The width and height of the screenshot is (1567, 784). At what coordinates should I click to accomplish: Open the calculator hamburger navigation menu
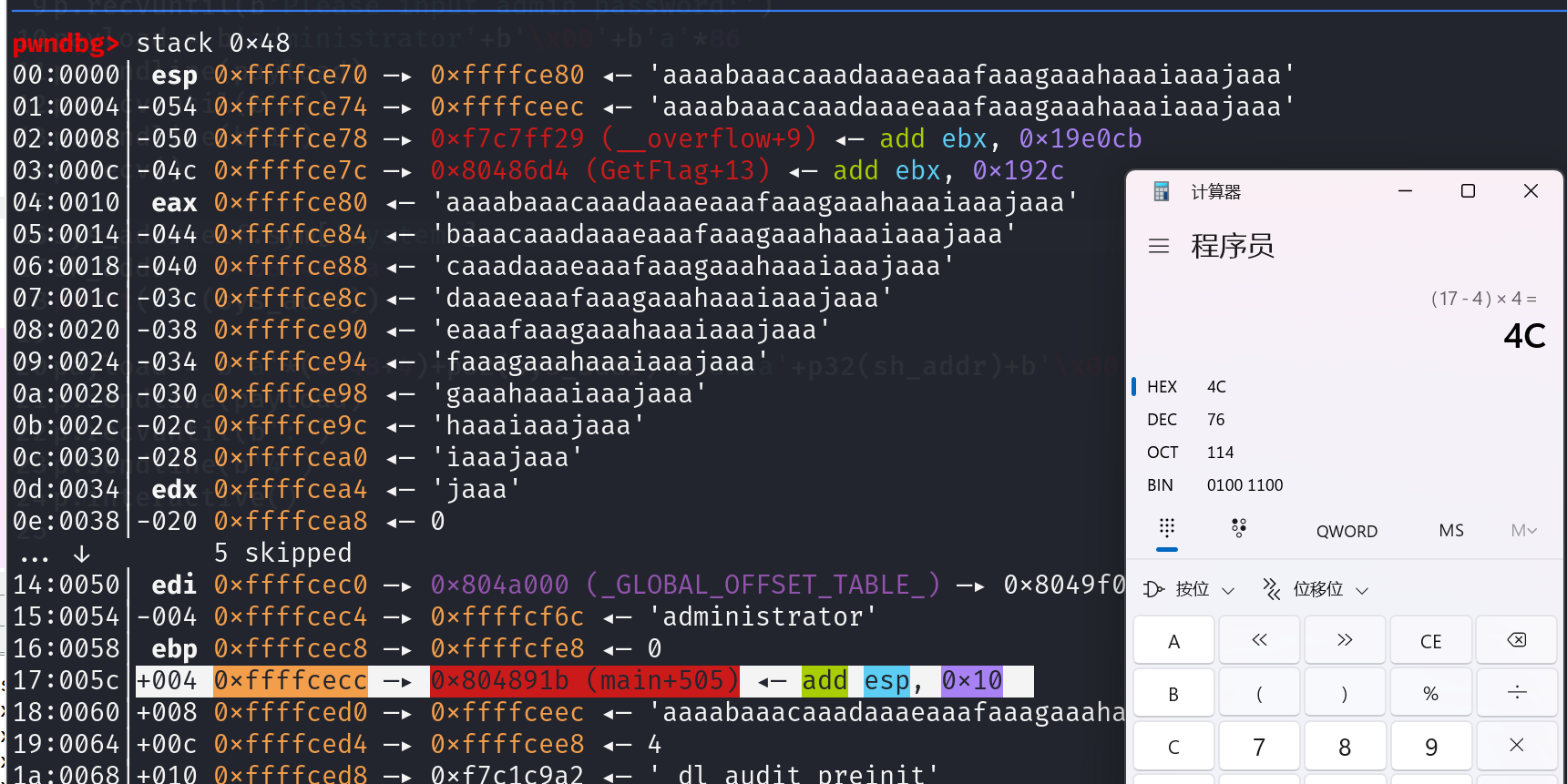1159,246
